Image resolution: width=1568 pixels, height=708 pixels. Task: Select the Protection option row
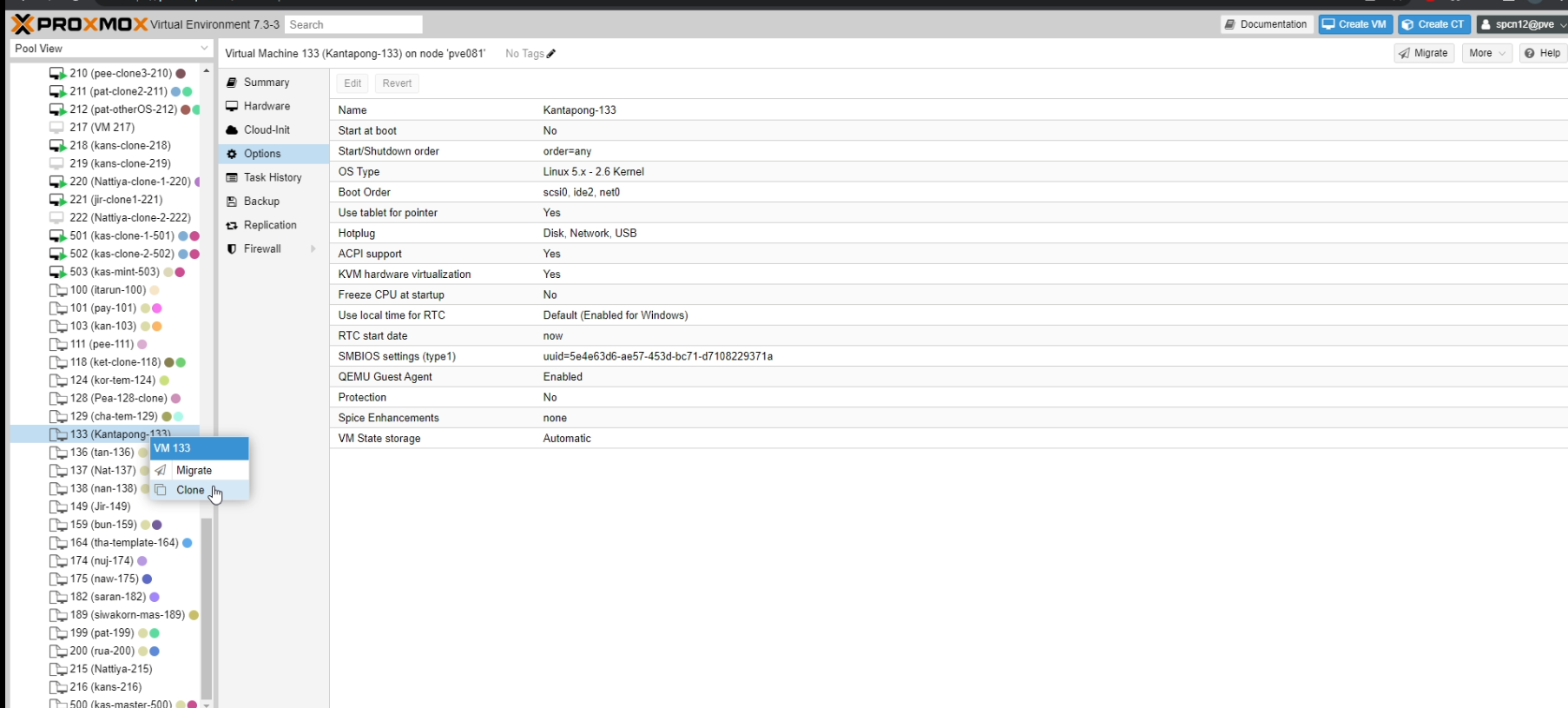949,398
